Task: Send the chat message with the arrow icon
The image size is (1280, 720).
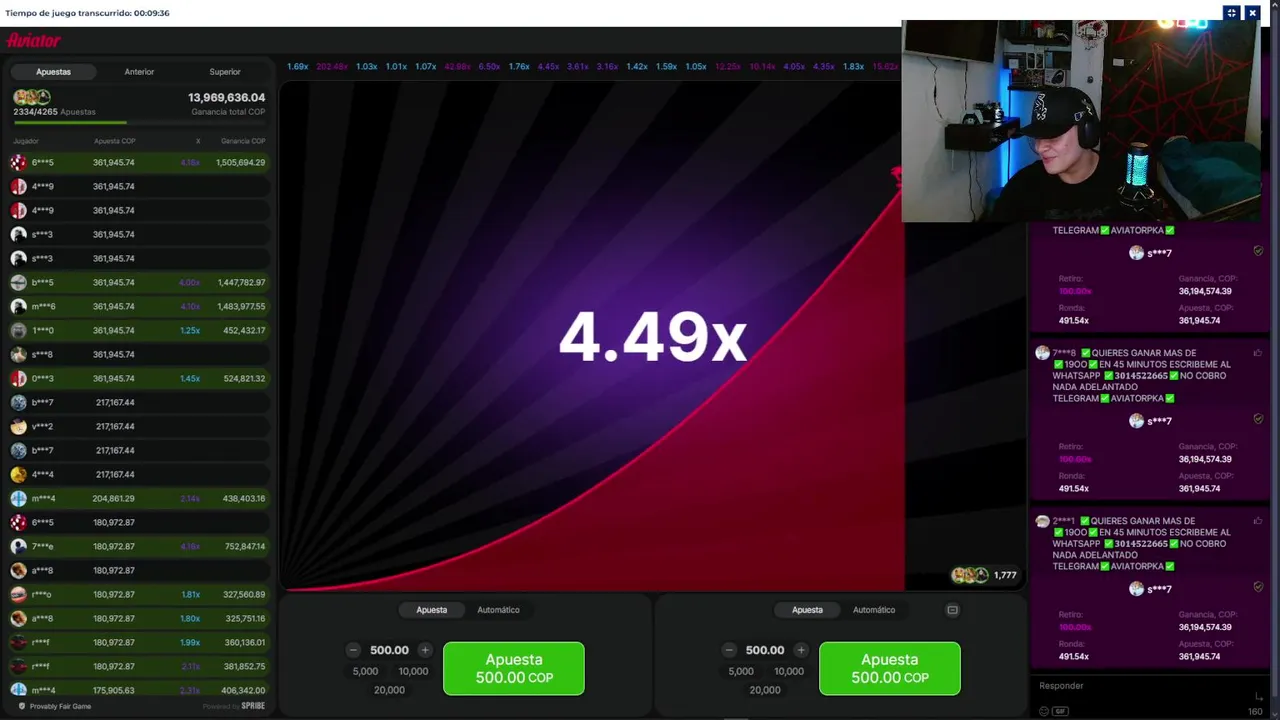Action: pyautogui.click(x=1258, y=696)
